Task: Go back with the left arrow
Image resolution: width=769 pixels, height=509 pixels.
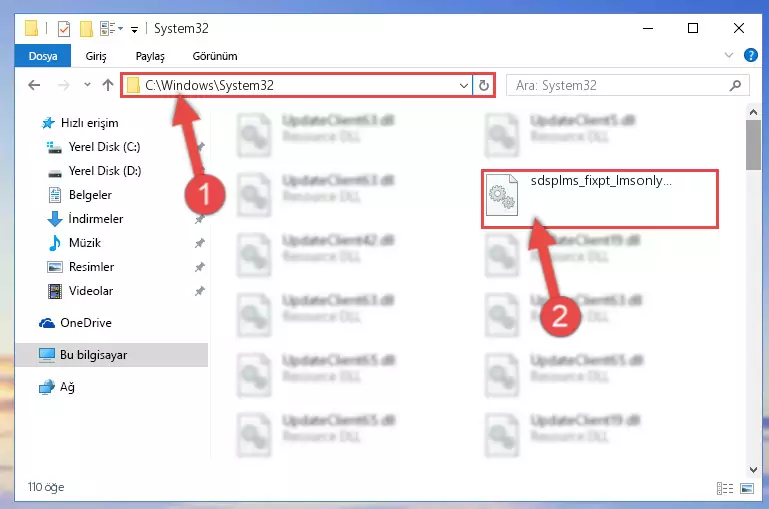Action: point(34,85)
